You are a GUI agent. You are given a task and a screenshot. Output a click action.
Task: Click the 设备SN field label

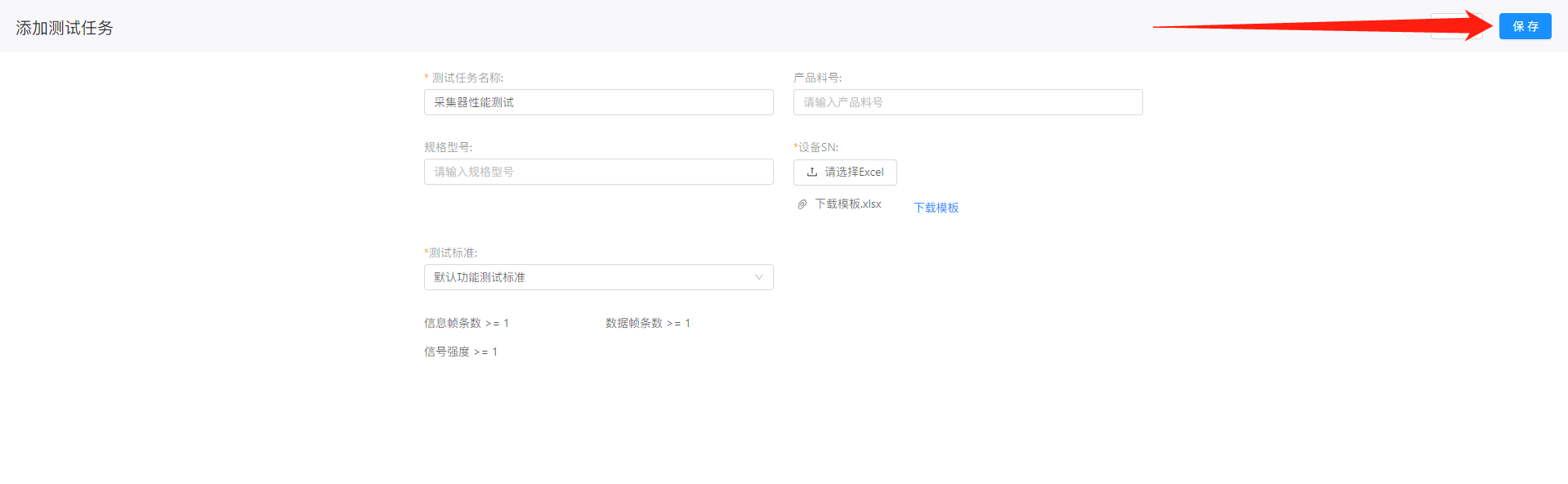[816, 147]
